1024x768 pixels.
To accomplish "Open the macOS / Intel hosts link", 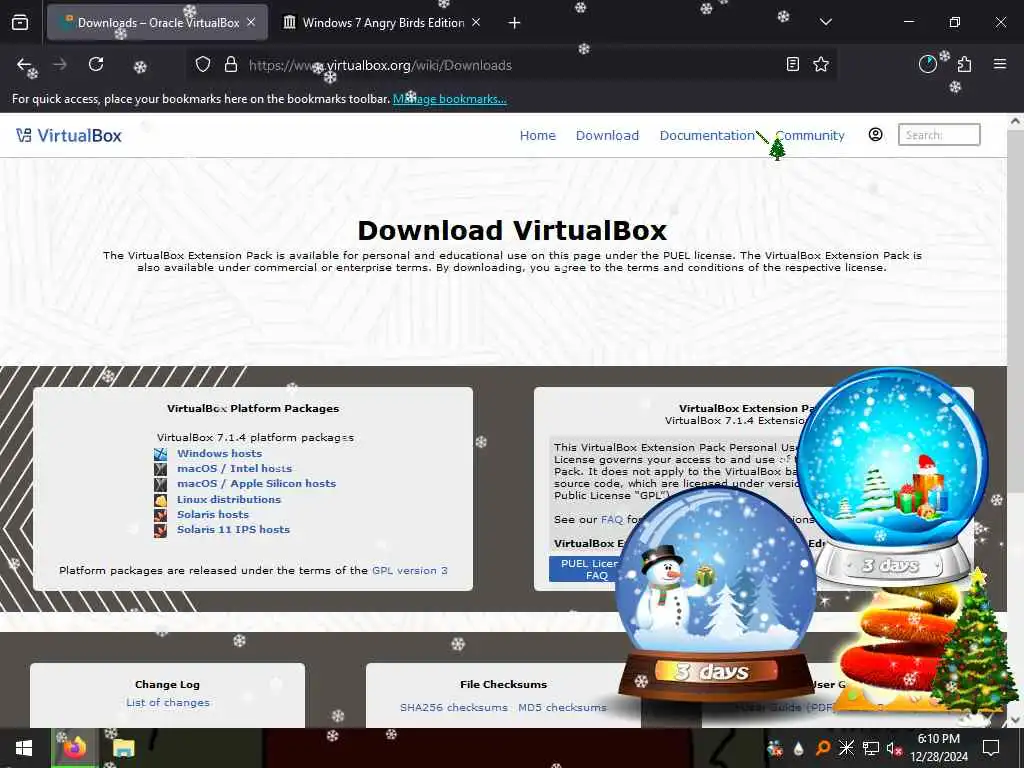I will coord(234,468).
